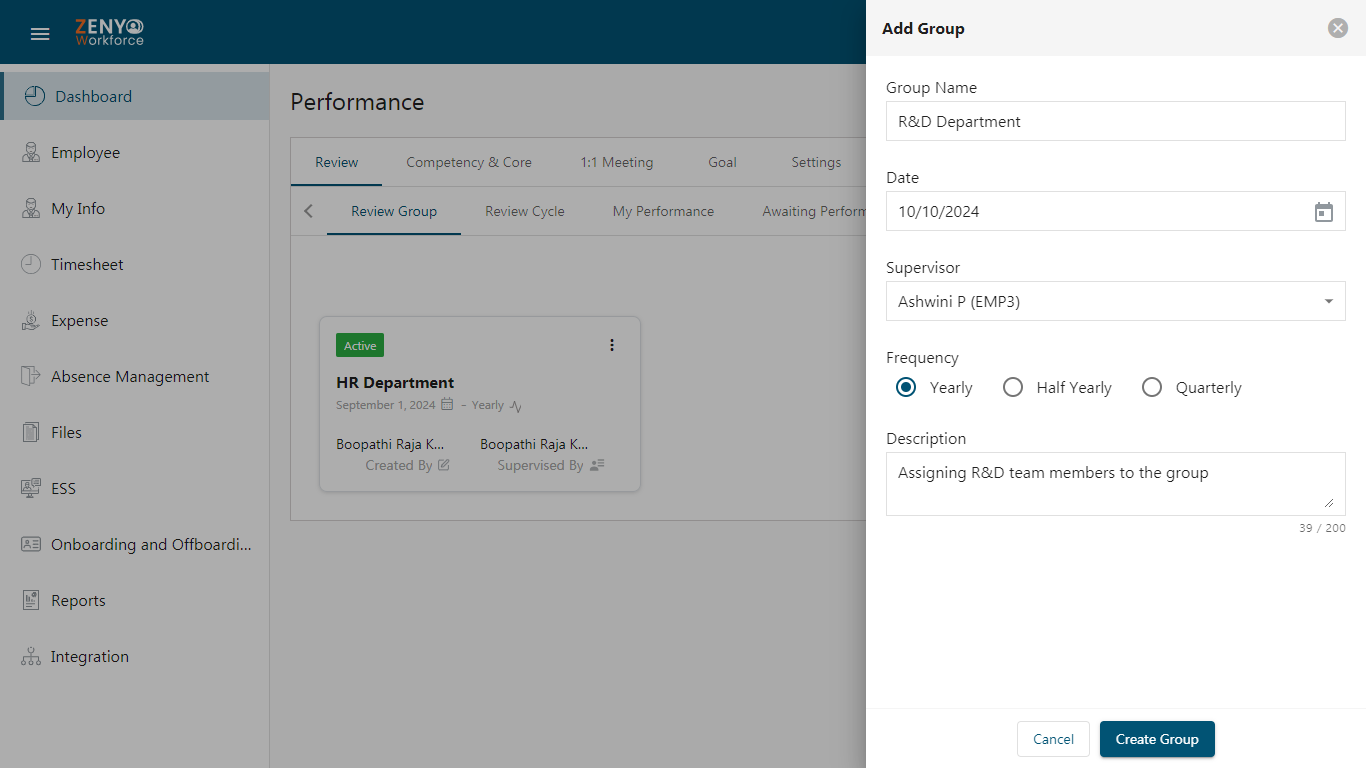Click the Integration hierarchy icon

pos(31,656)
